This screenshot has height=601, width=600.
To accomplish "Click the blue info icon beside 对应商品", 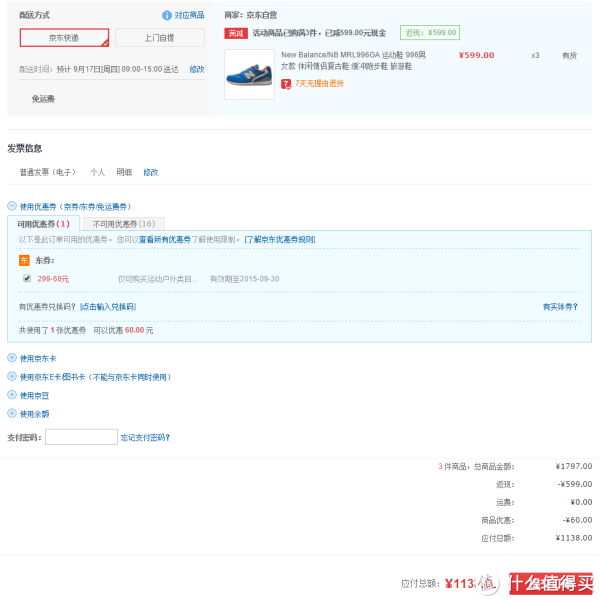I will click(167, 15).
